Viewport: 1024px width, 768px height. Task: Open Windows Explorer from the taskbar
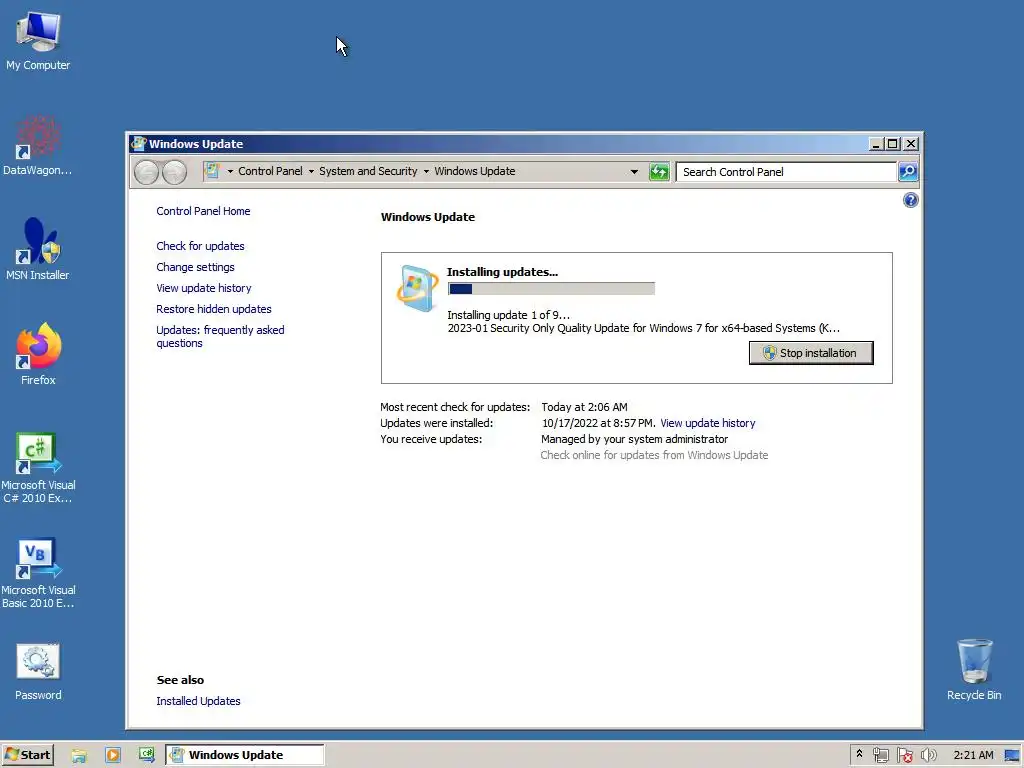(79, 755)
